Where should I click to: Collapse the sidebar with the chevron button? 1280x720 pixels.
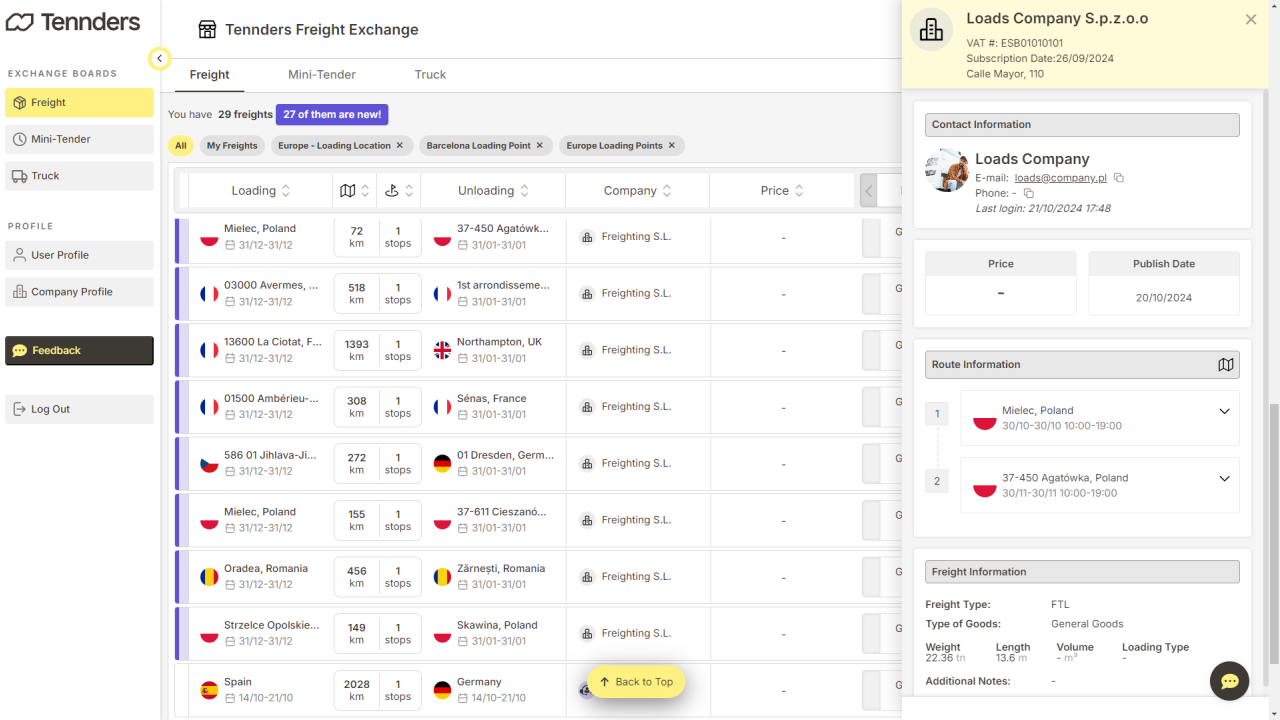point(160,59)
